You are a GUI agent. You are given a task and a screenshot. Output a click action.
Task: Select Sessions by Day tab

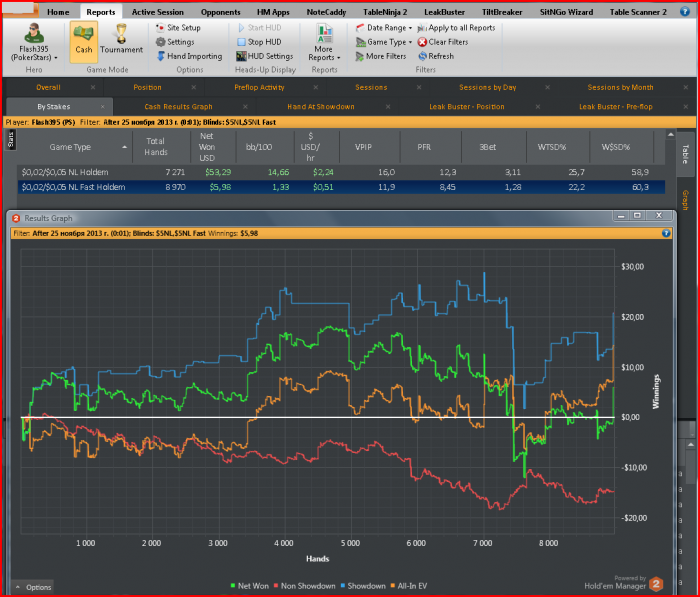click(x=488, y=88)
